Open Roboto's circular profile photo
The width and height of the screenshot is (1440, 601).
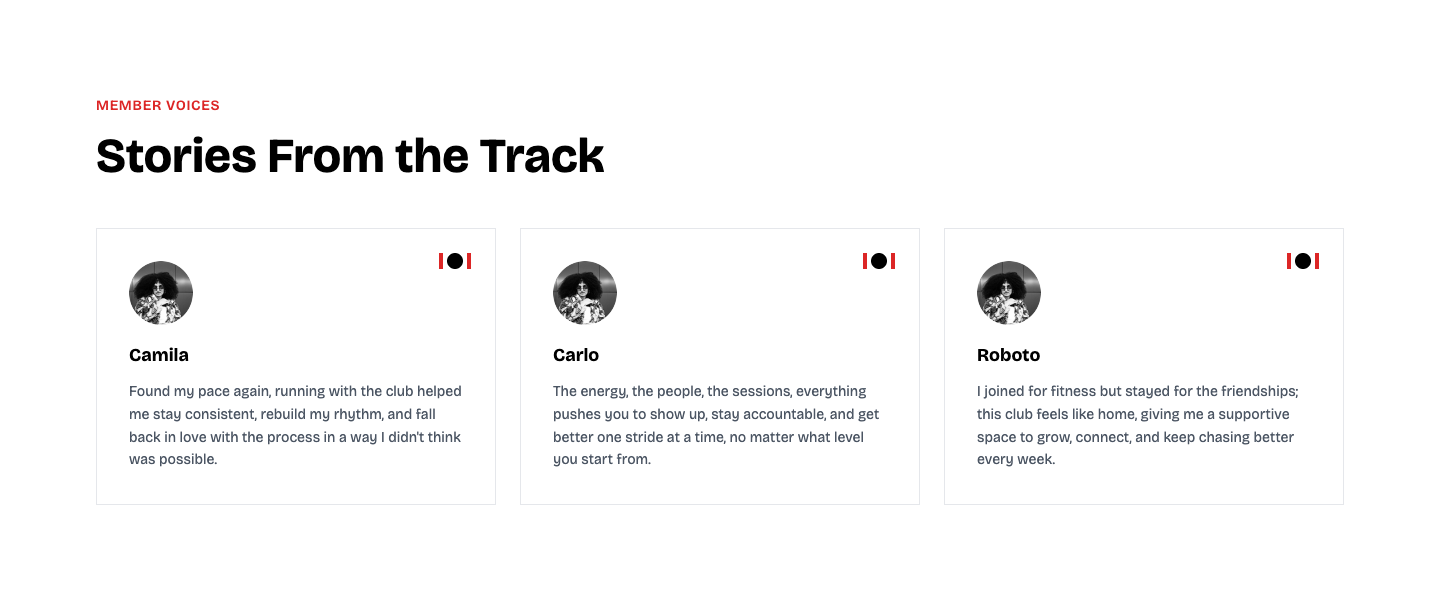[1009, 293]
